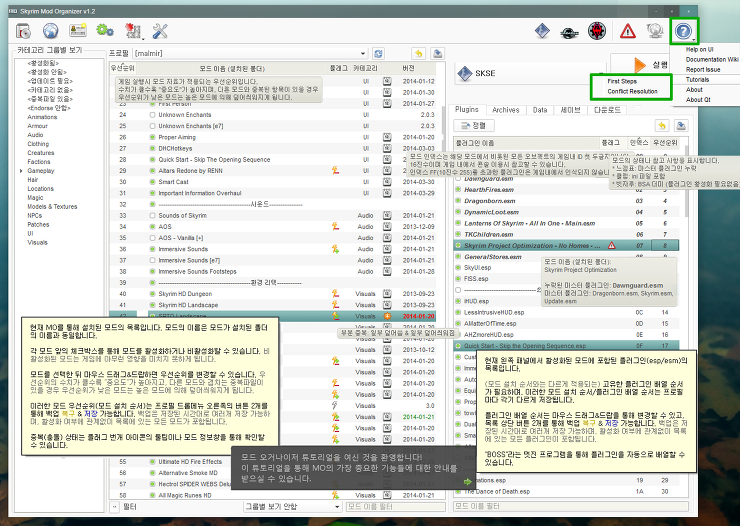Click the Skyrim Launcher shortcut icon

(569, 32)
